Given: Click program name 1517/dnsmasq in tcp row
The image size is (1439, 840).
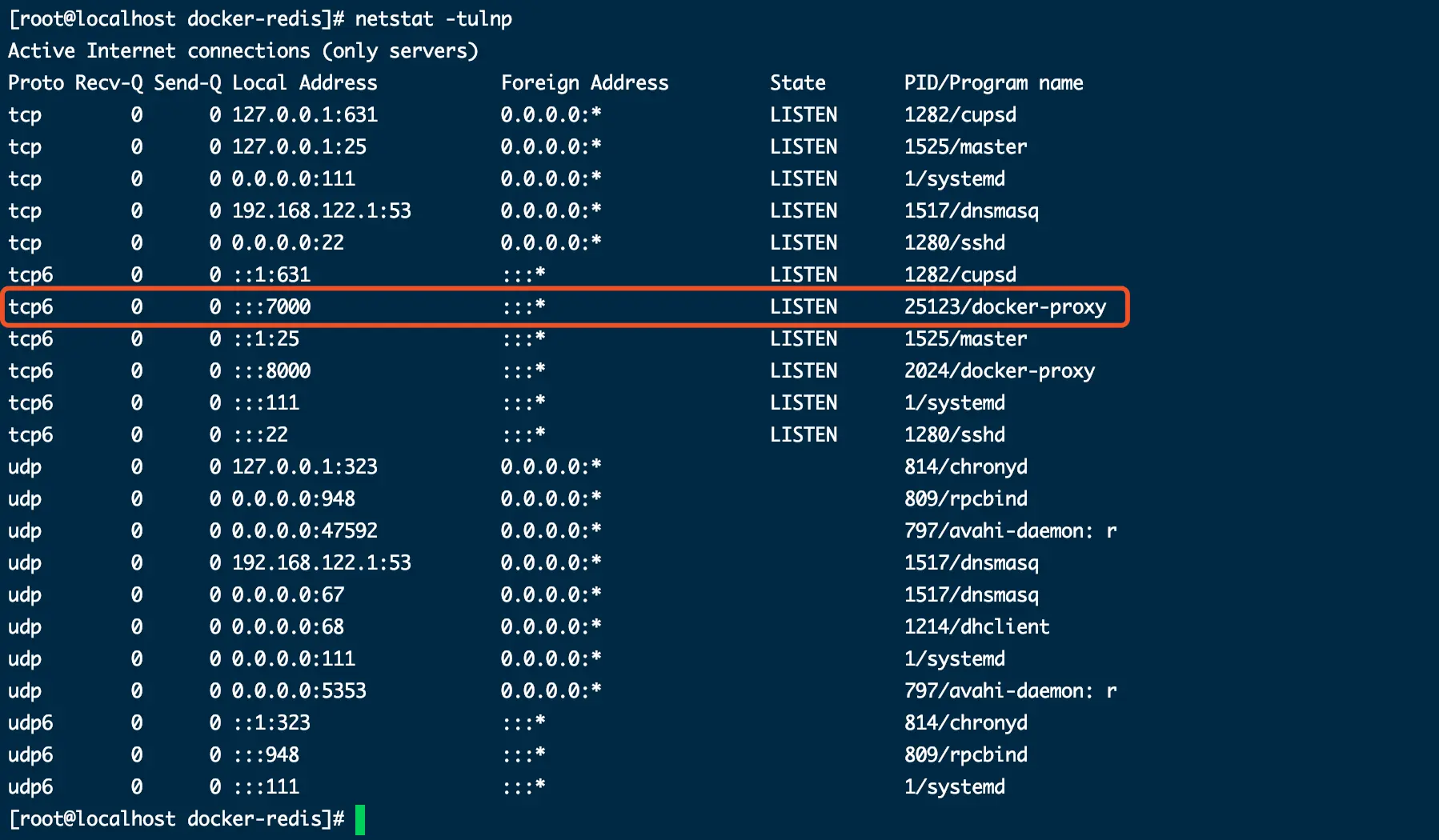Looking at the screenshot, I should (972, 211).
